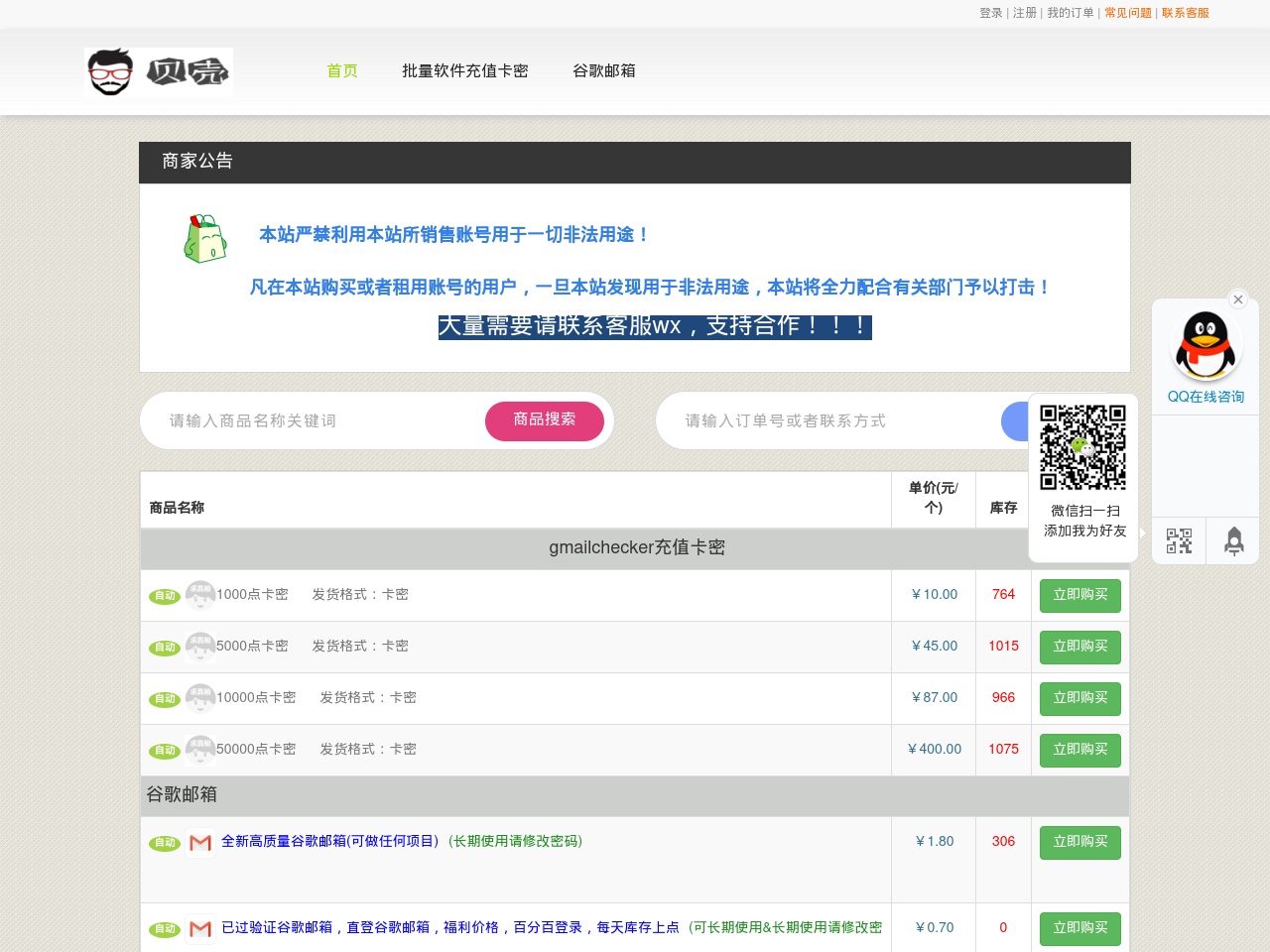Show the QR code panel icon
Viewport: 1270px width, 952px height.
click(1179, 540)
